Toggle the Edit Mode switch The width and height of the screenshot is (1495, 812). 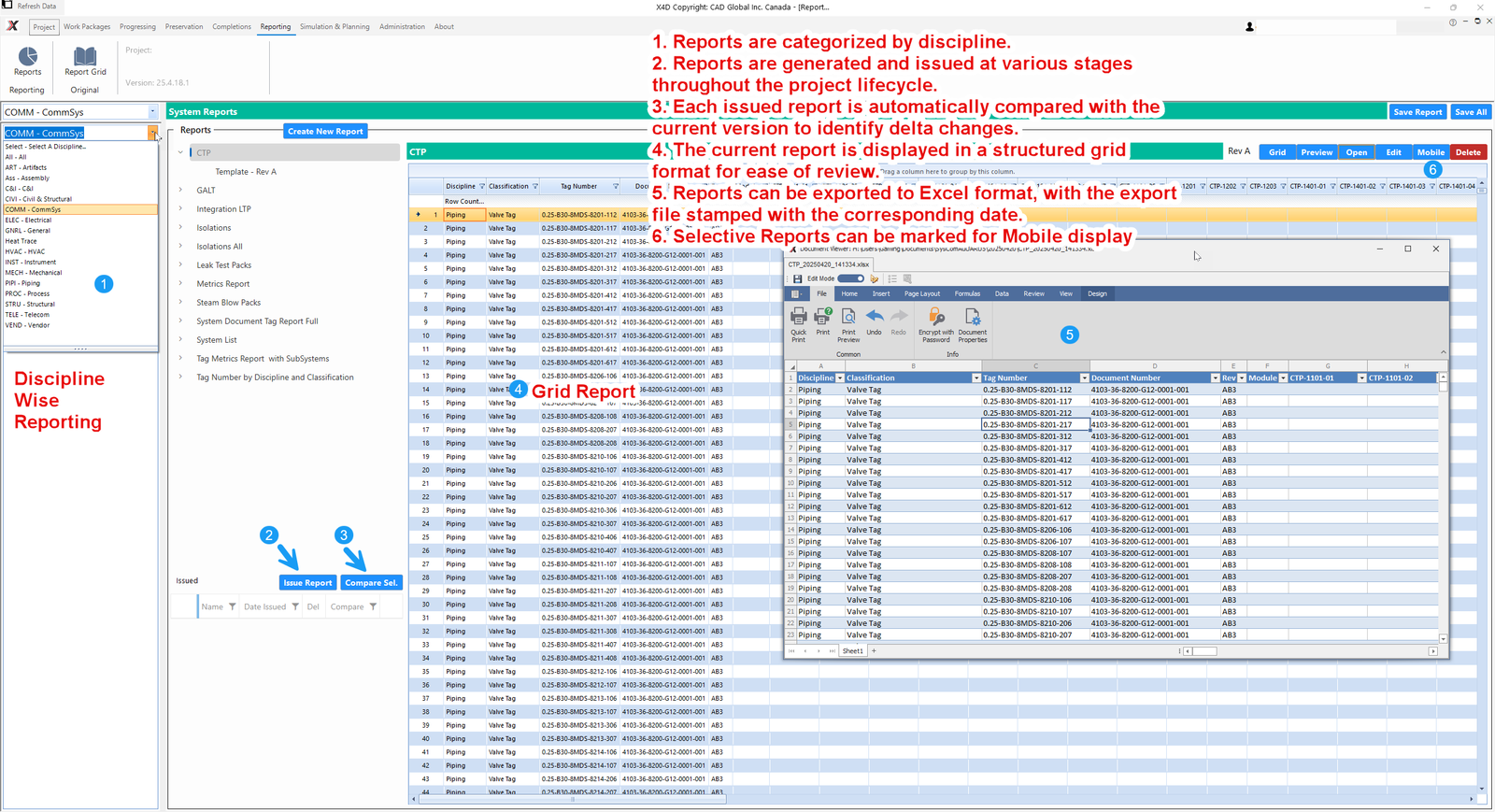850,278
